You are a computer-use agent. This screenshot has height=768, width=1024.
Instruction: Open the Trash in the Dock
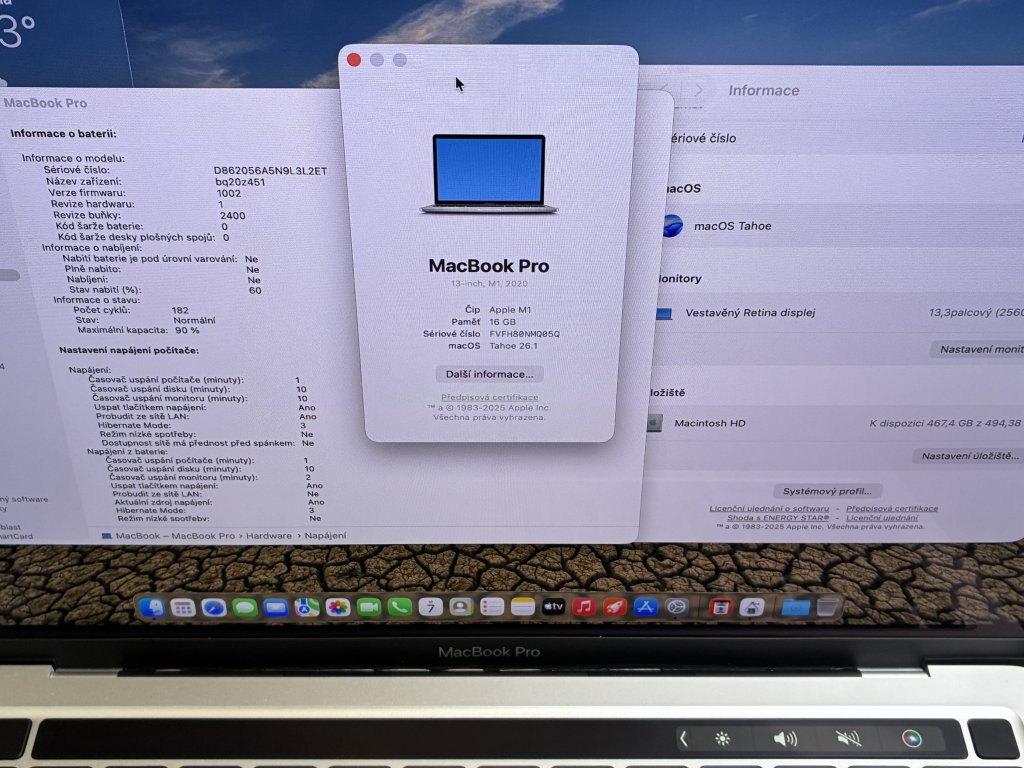pyautogui.click(x=827, y=606)
